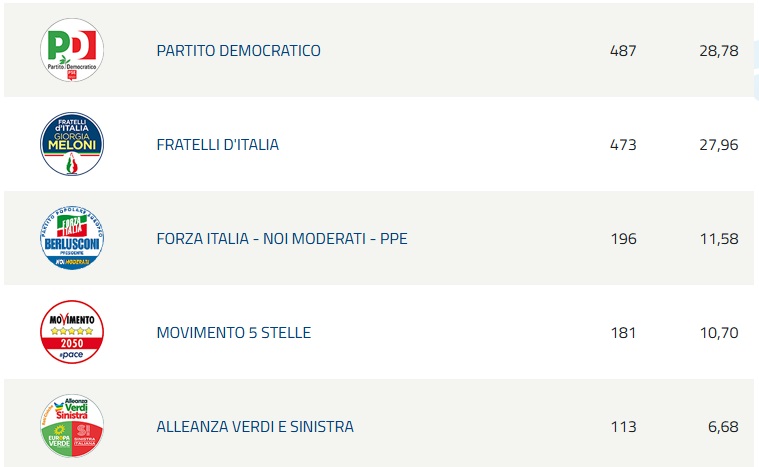Select the MOVIMENTO 5 STELLE name

pos(233,333)
